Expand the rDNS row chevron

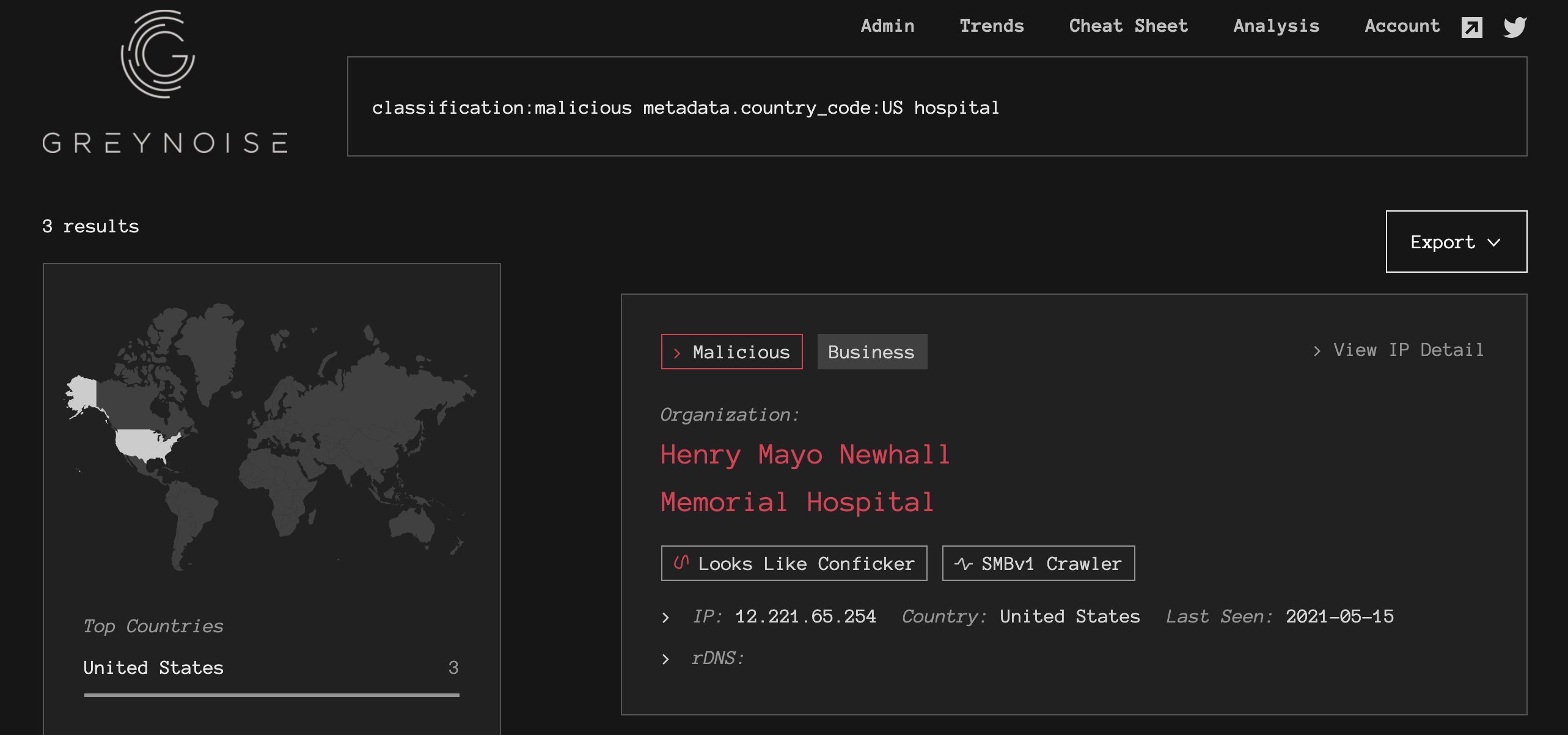point(665,659)
